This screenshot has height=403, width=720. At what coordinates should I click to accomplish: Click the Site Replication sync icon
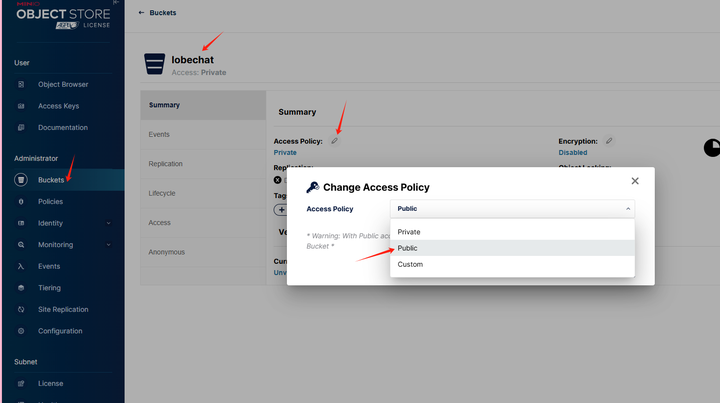pos(21,309)
